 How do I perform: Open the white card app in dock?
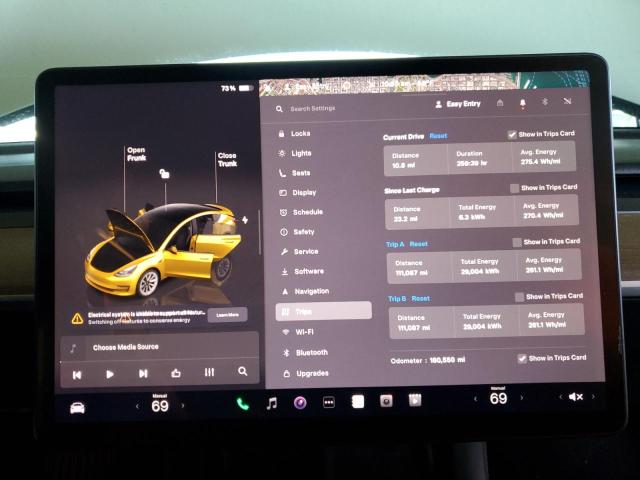click(x=358, y=402)
